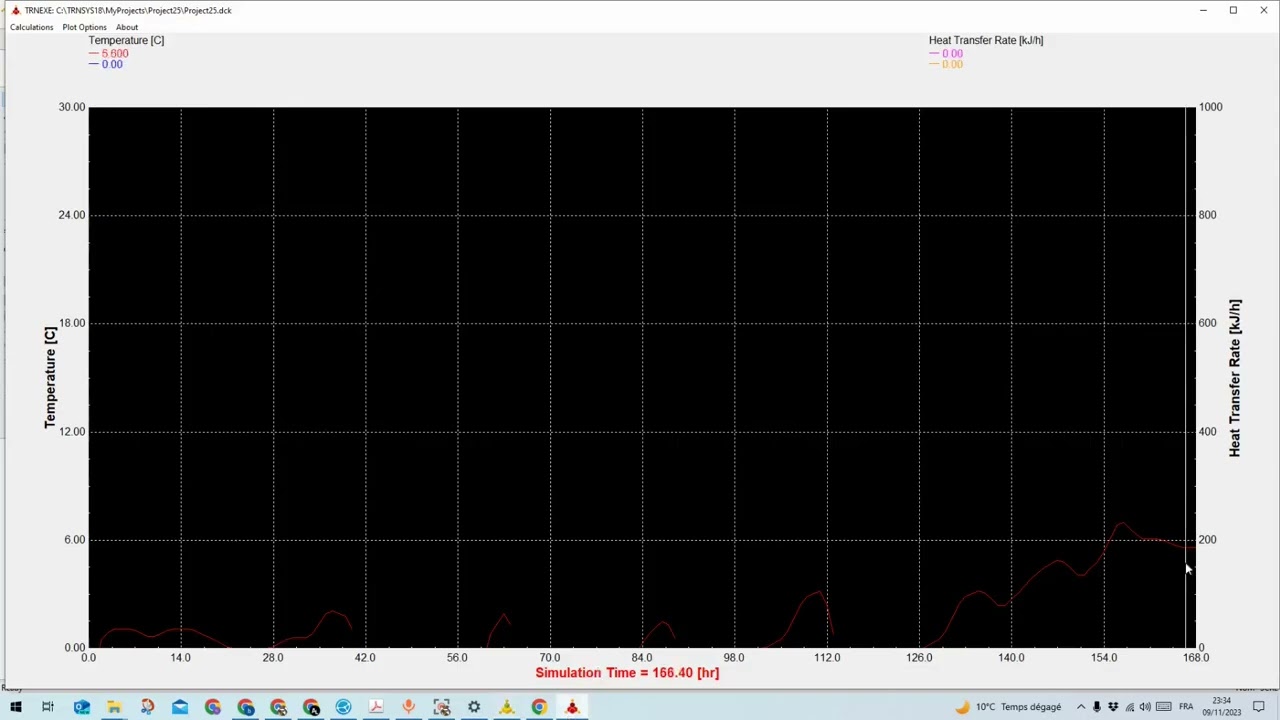Click the vertical Heat Transfer Rate axis title
The width and height of the screenshot is (1280, 720).
click(x=1235, y=378)
